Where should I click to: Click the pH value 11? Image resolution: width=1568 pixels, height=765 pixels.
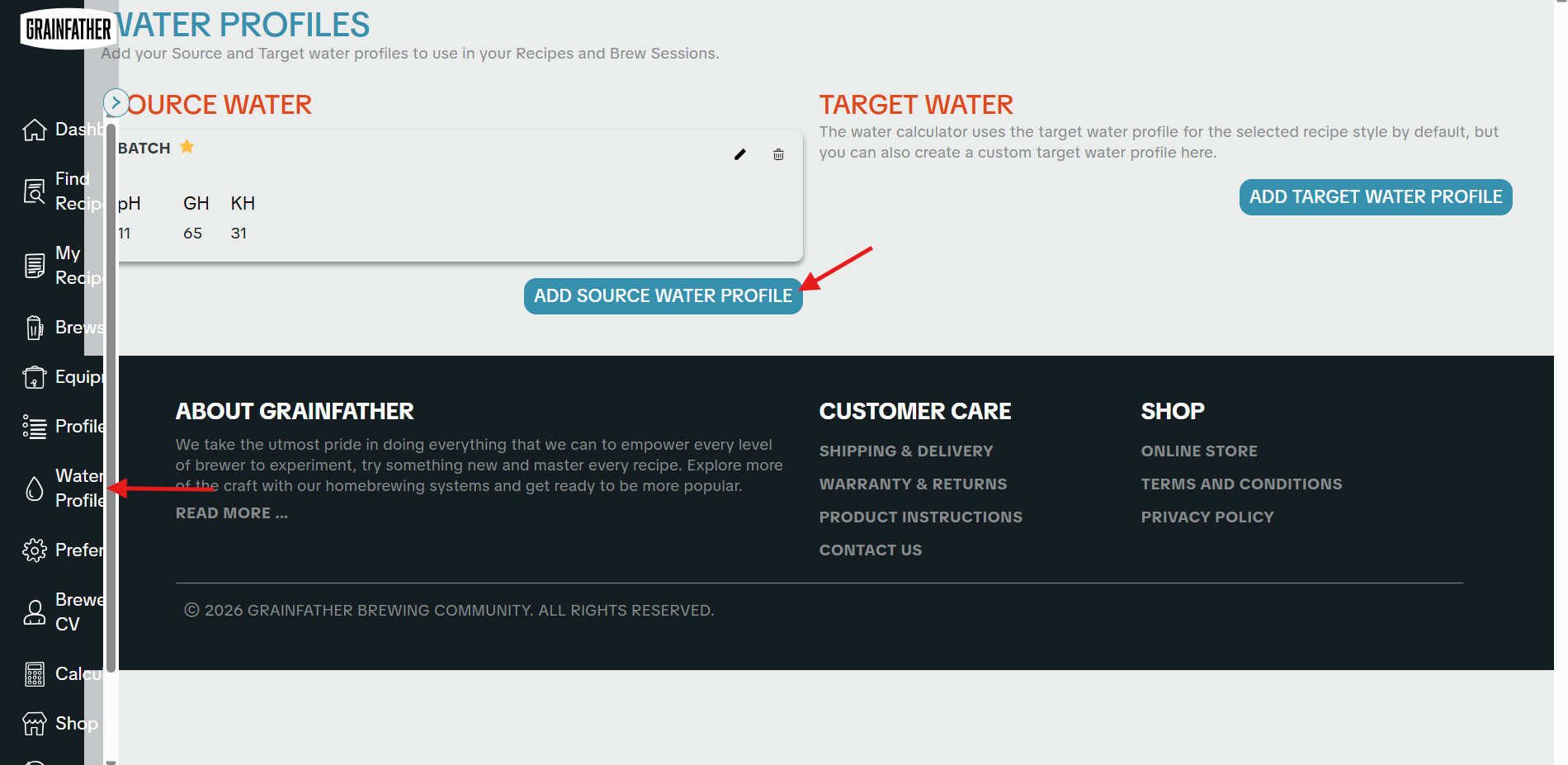[x=124, y=234]
